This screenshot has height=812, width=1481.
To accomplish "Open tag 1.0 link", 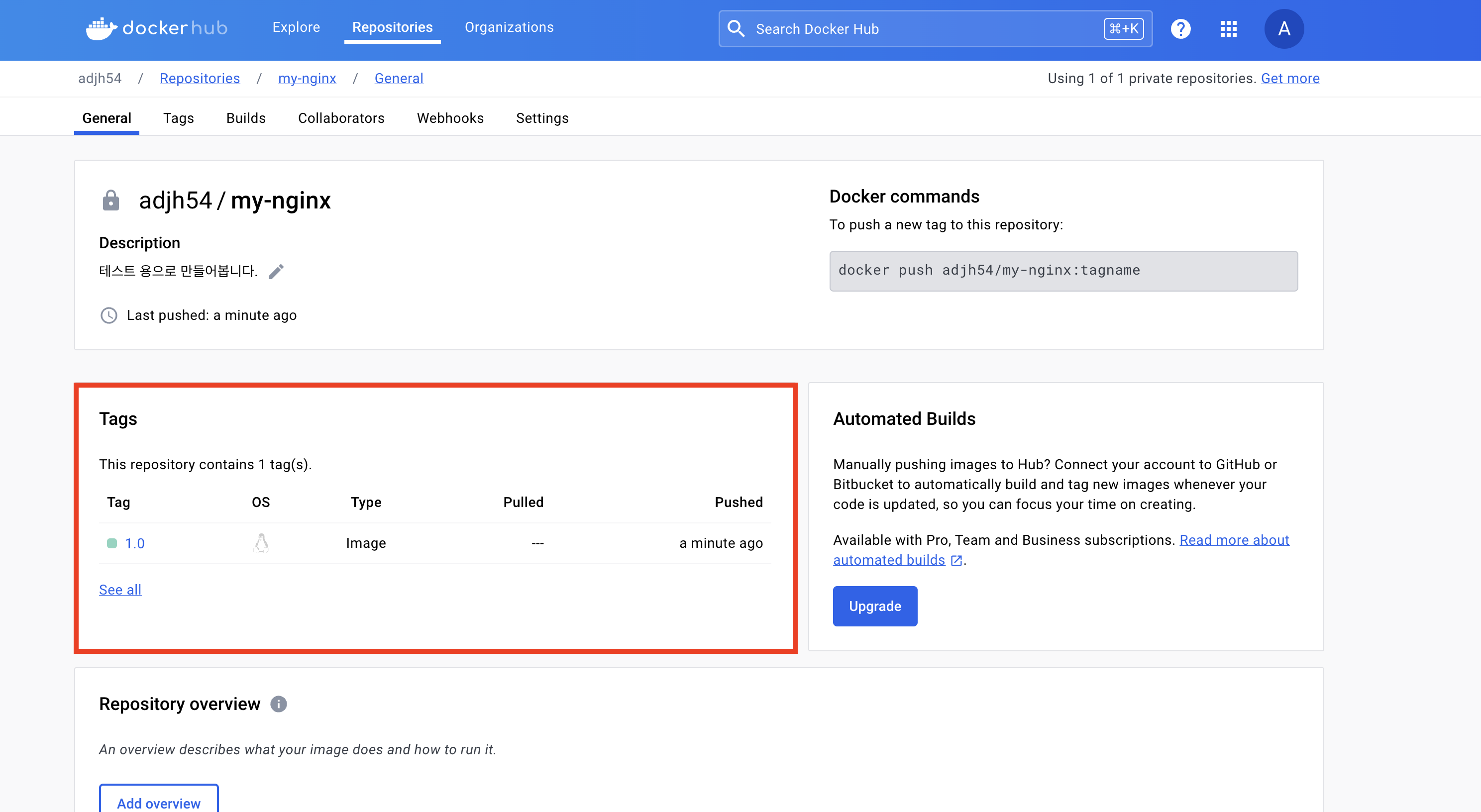I will (x=134, y=543).
